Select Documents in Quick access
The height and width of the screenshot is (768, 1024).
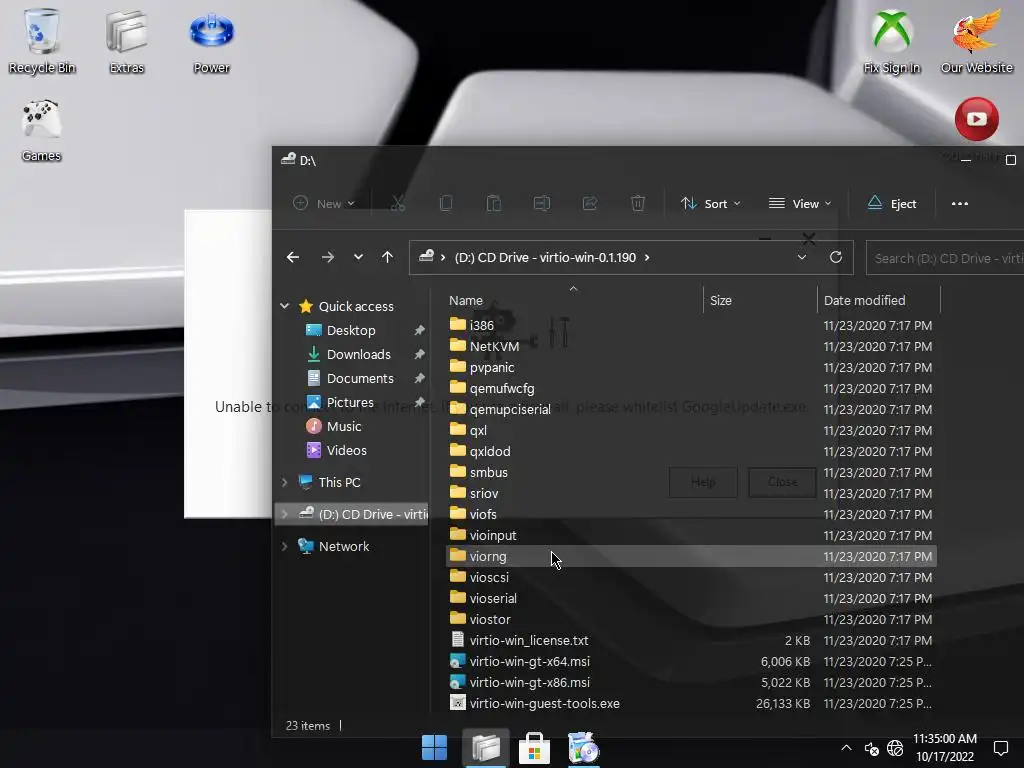point(360,378)
